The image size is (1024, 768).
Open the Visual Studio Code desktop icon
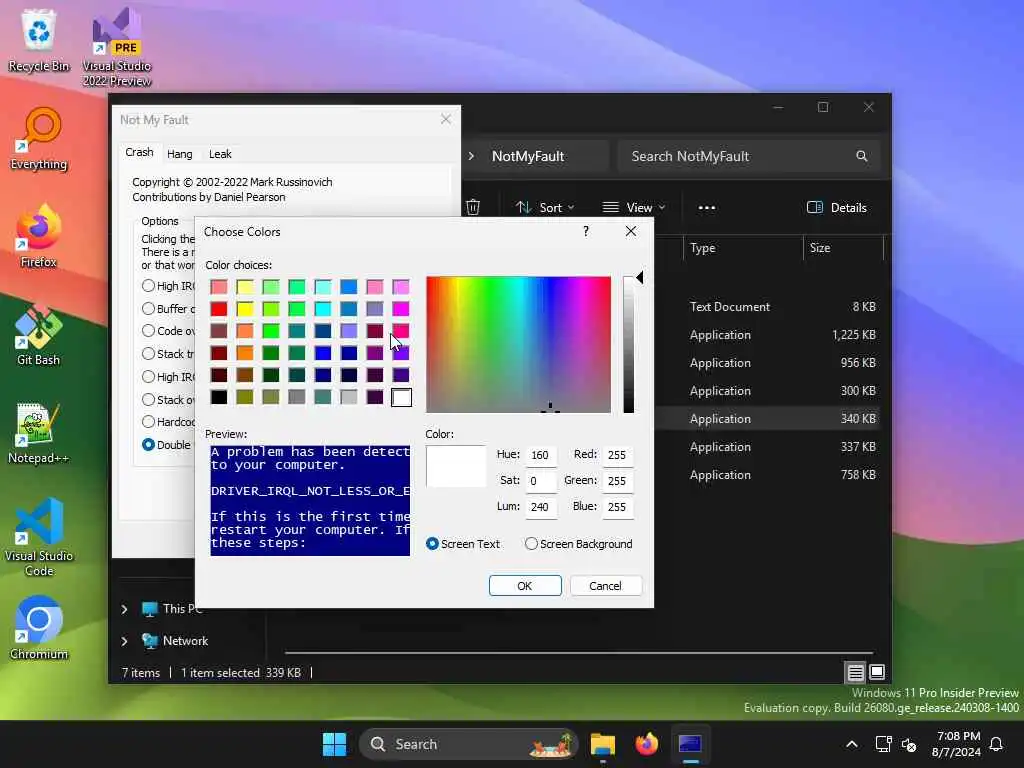point(39,537)
